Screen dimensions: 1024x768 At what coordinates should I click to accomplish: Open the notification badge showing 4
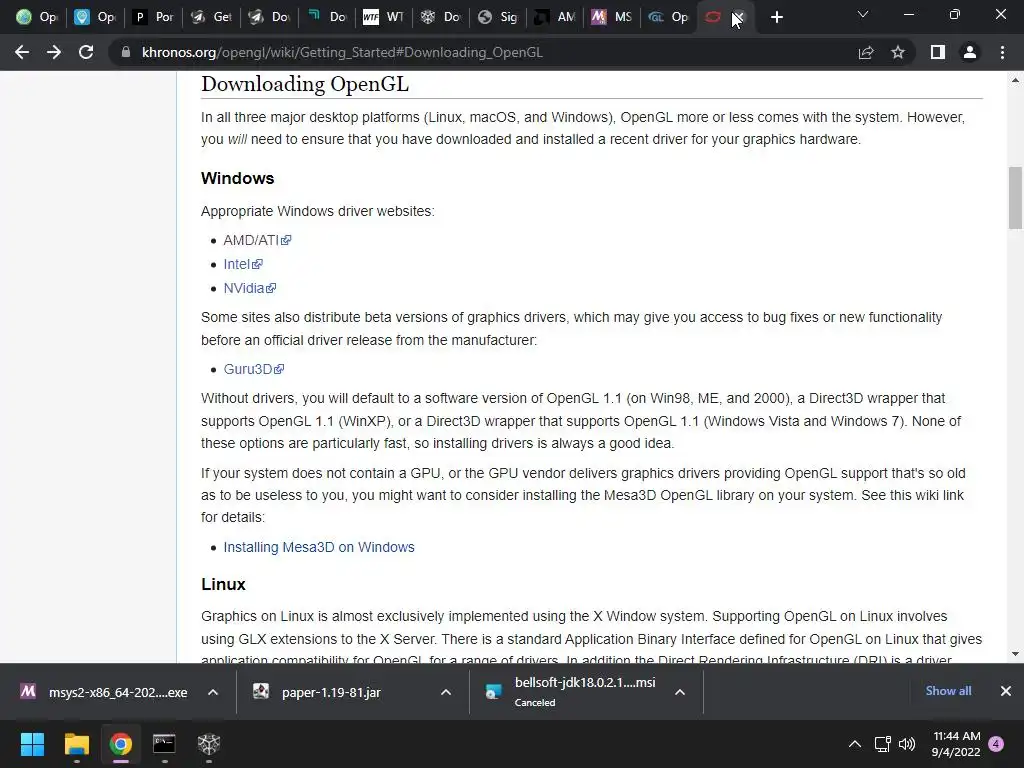tap(996, 744)
